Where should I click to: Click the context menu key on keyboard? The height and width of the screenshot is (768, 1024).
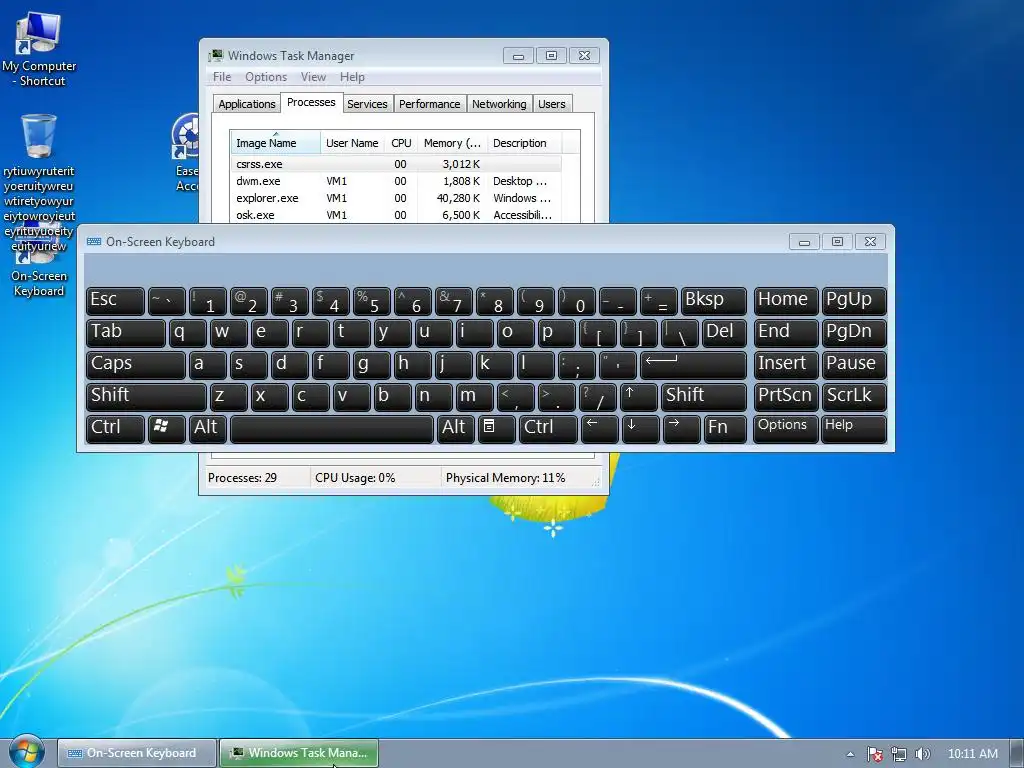coord(496,429)
